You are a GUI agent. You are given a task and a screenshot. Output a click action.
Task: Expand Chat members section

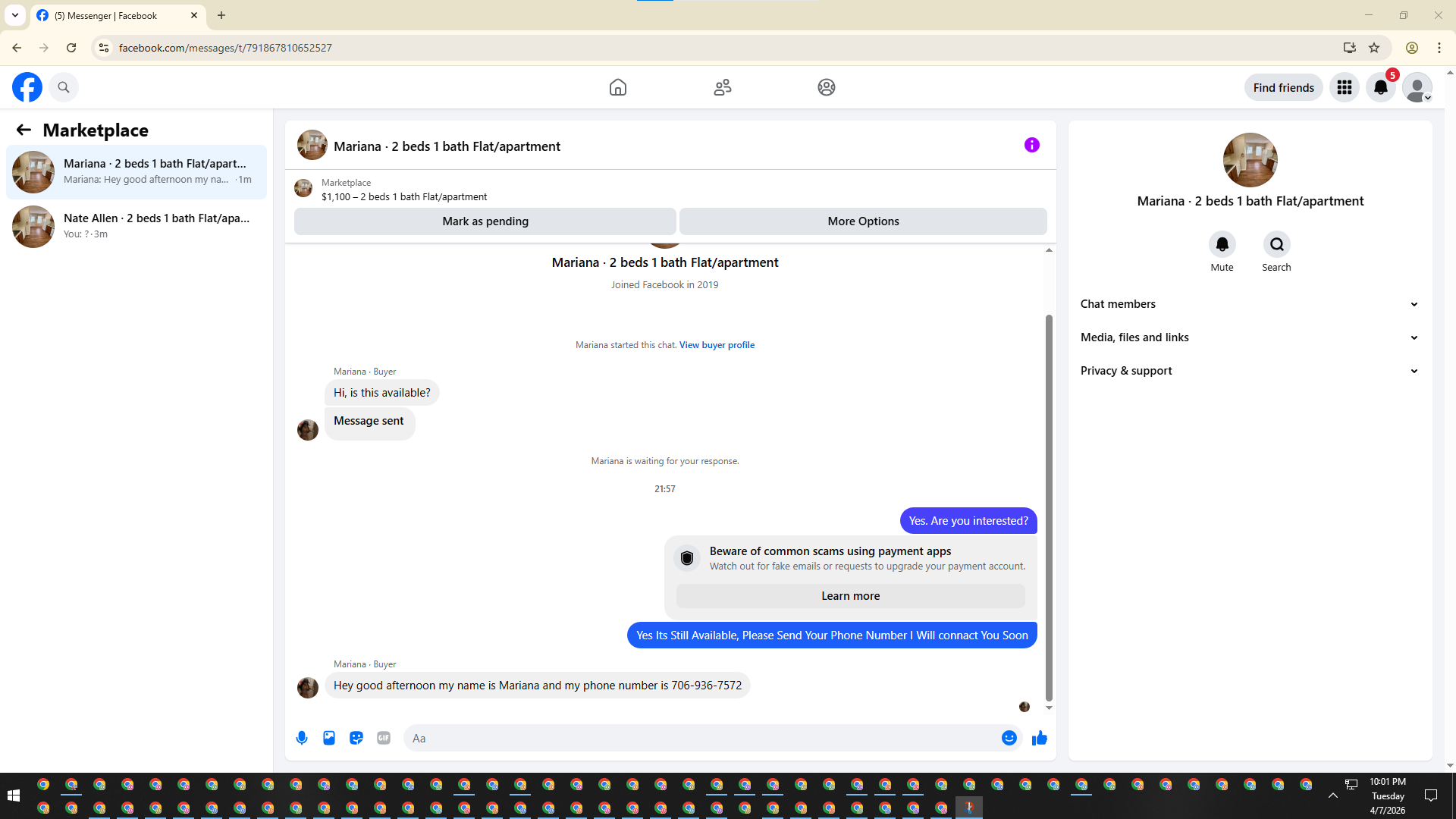[x=1250, y=304]
